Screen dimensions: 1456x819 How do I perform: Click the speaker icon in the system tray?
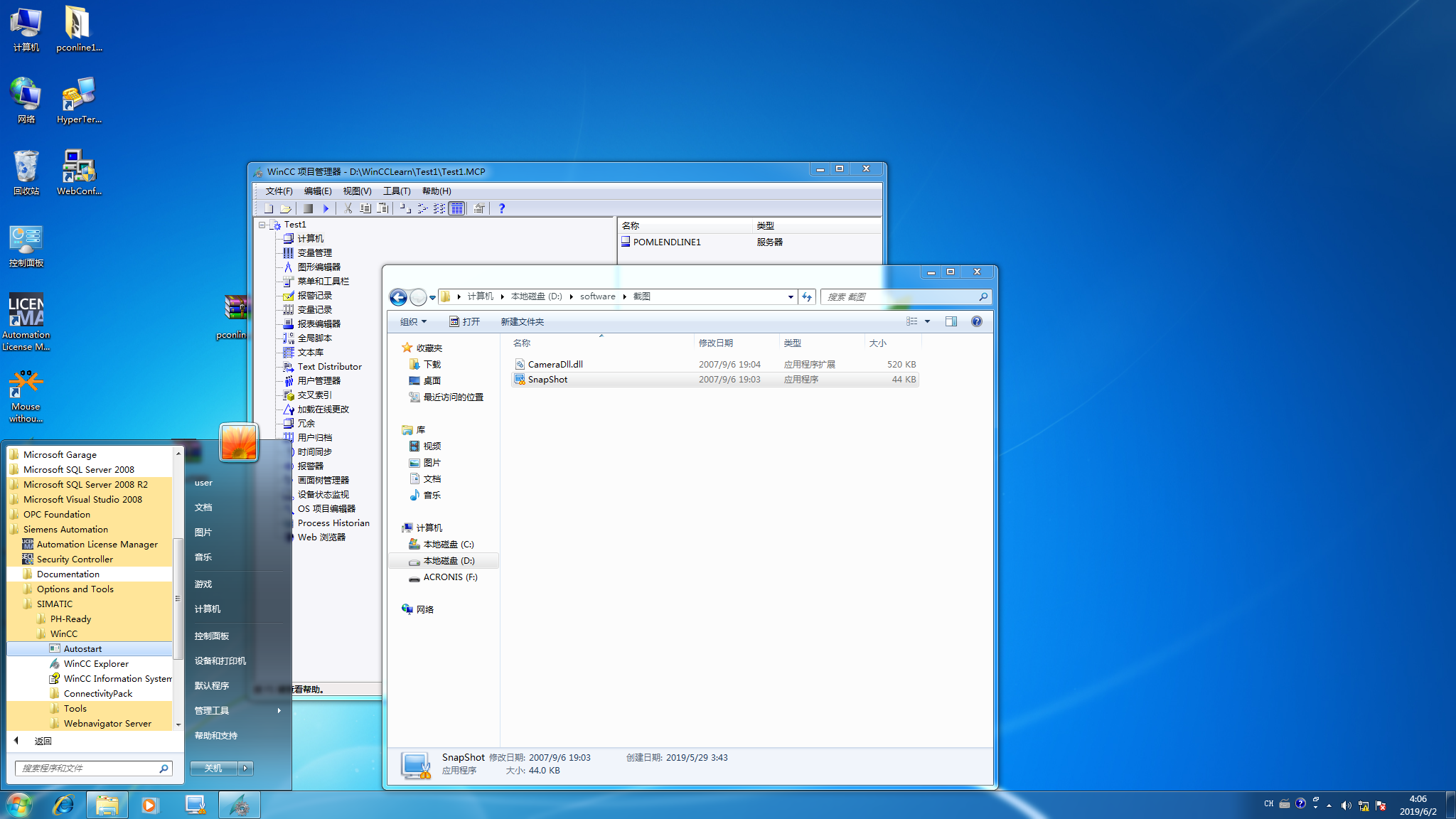(x=1346, y=805)
